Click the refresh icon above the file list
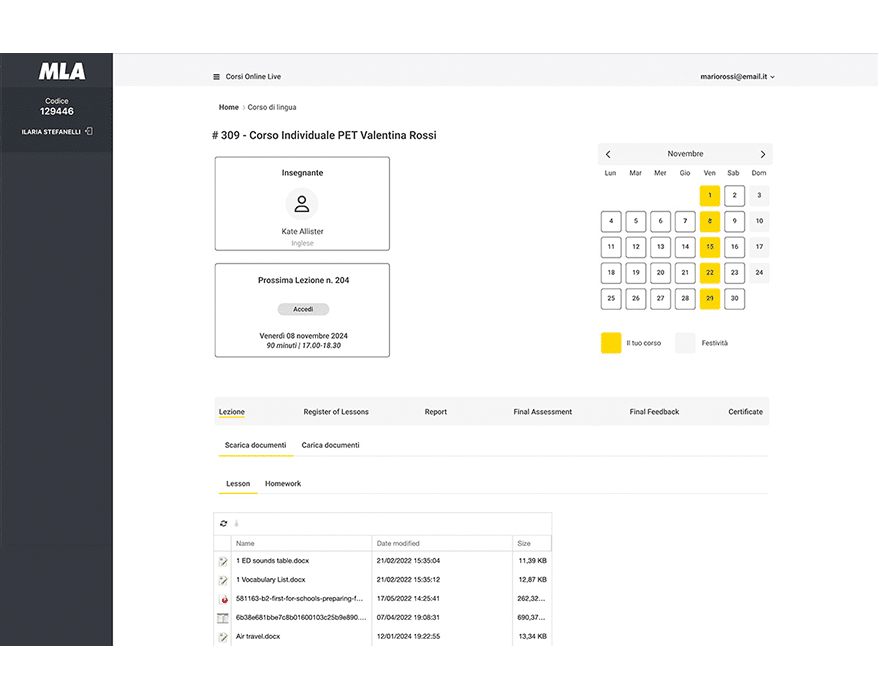 tap(224, 523)
